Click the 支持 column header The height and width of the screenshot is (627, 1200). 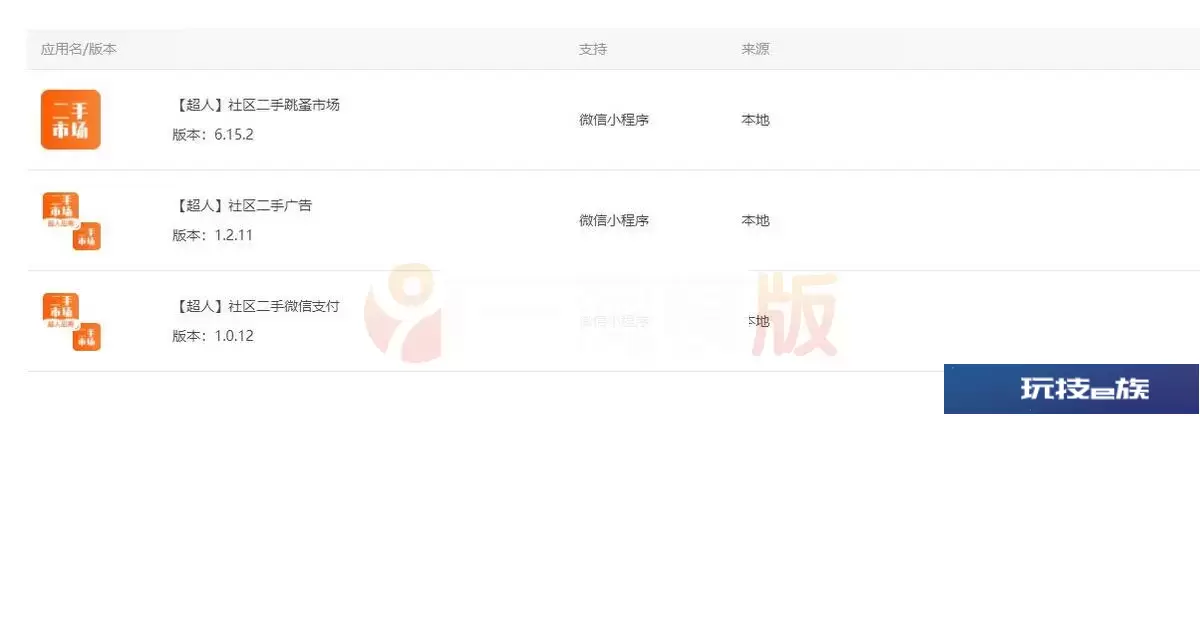[593, 49]
